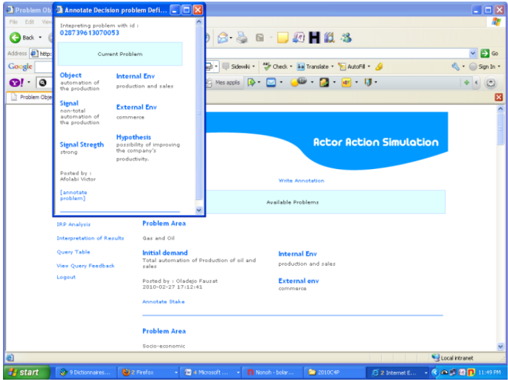Click Sign In on Google toolbar
Screen dimensions: 508x380
pyautogui.click(x=483, y=67)
